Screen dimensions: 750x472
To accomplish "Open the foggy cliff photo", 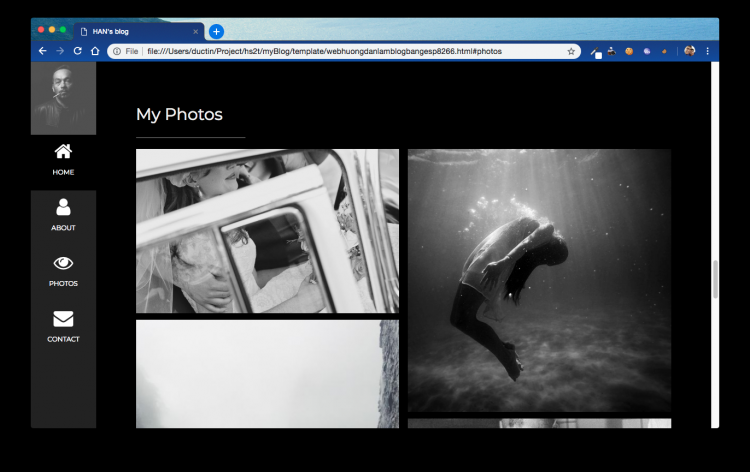I will (267, 374).
